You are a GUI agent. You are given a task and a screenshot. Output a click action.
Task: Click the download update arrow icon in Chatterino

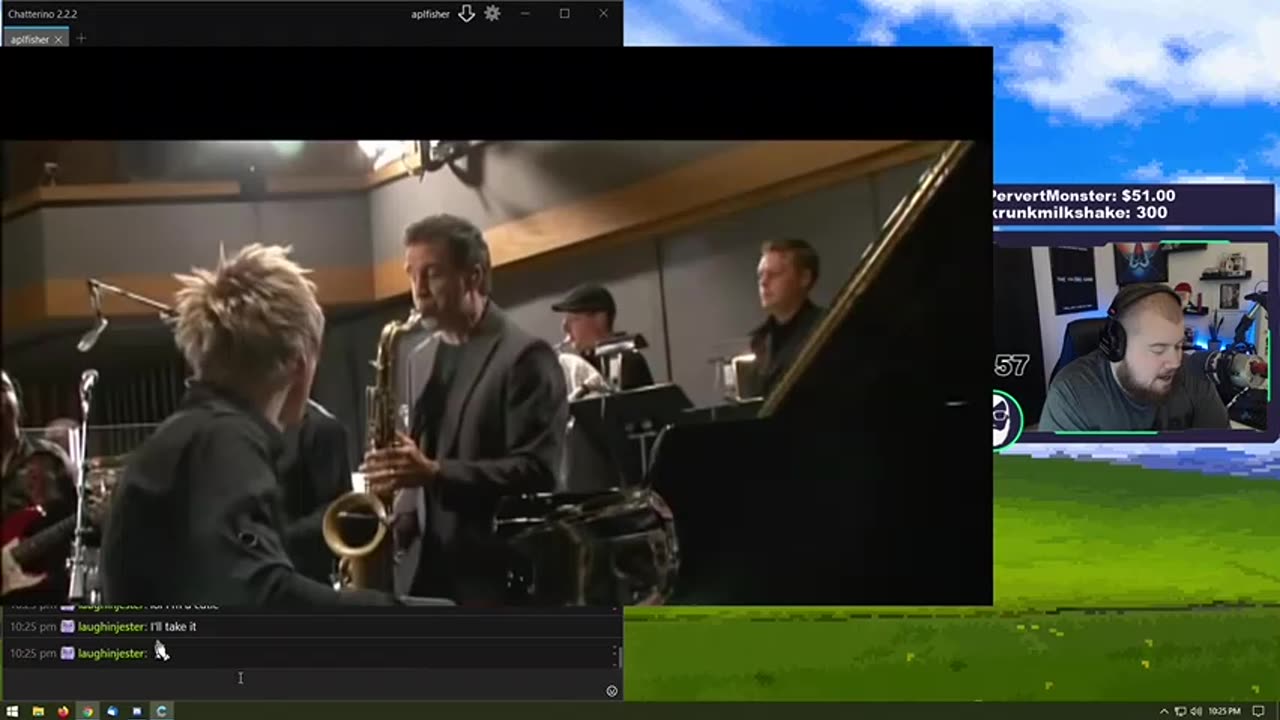(466, 14)
